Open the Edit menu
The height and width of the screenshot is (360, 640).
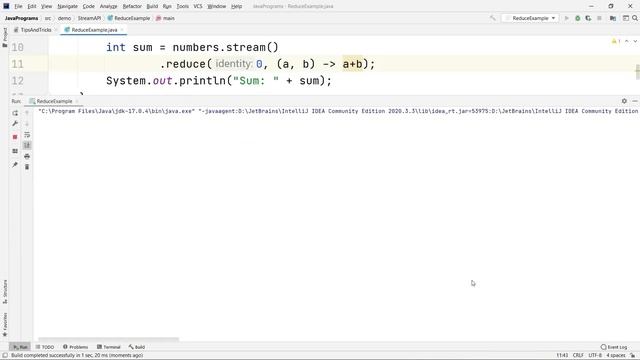32,6
